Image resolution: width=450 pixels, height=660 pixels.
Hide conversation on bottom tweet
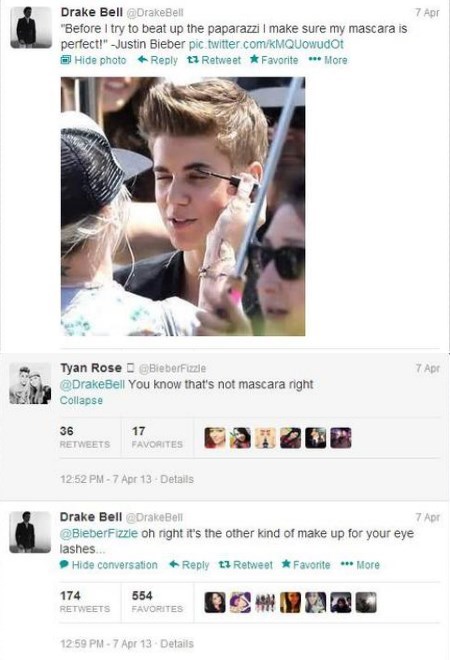(x=109, y=565)
